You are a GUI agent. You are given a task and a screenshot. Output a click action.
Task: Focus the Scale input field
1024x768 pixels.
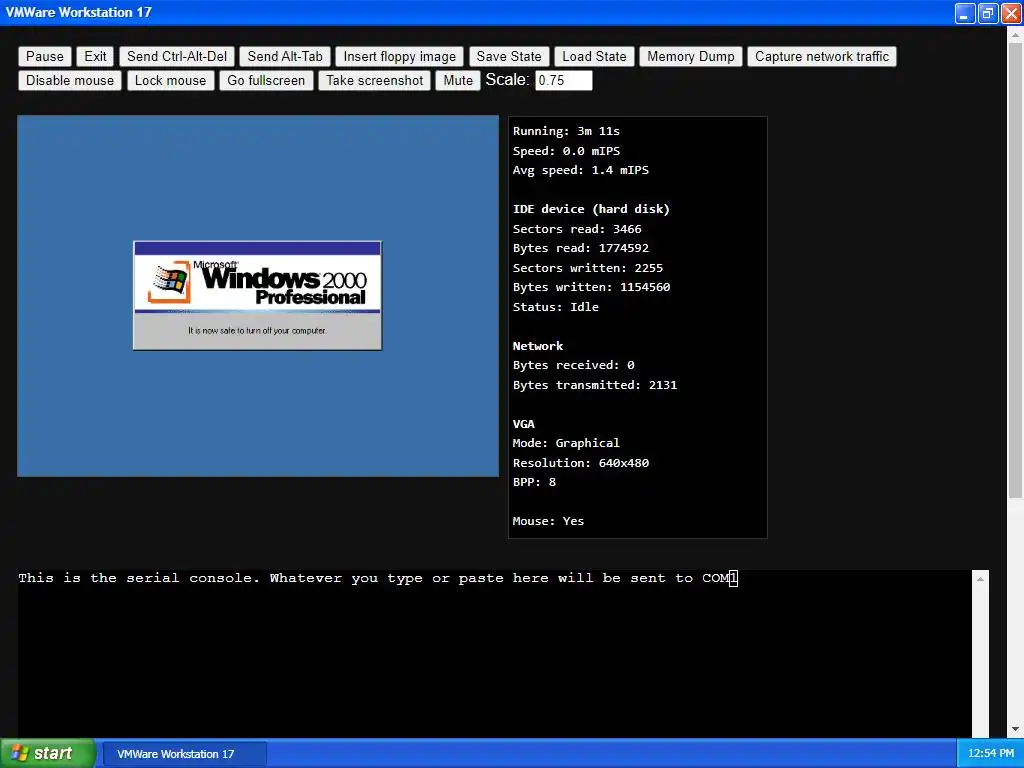point(564,80)
